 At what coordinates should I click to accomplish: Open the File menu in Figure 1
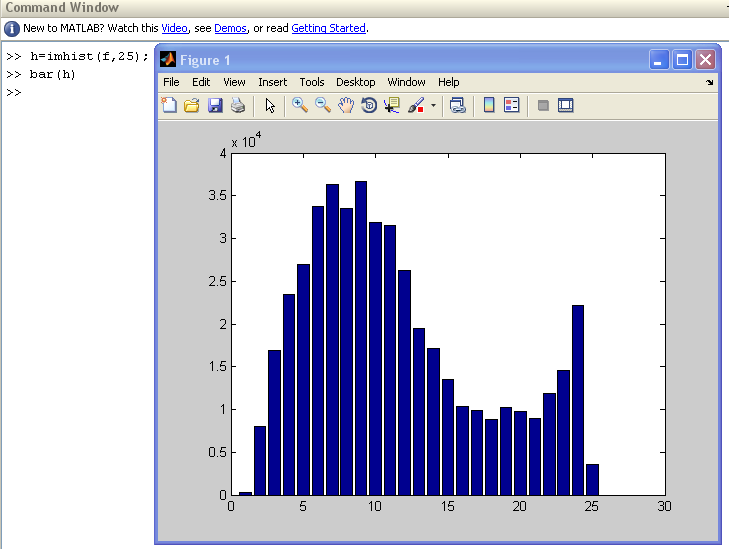pyautogui.click(x=171, y=82)
